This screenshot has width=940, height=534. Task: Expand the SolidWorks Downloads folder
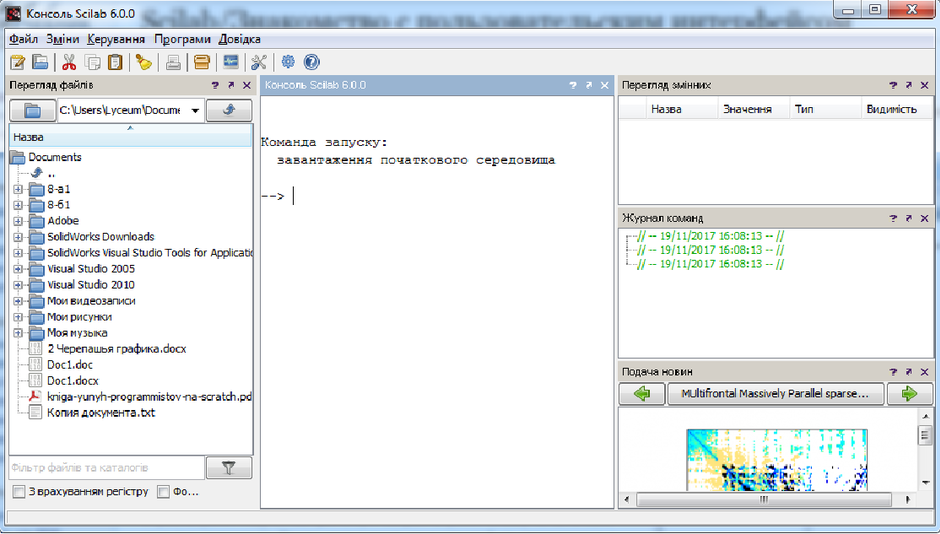click(18, 237)
